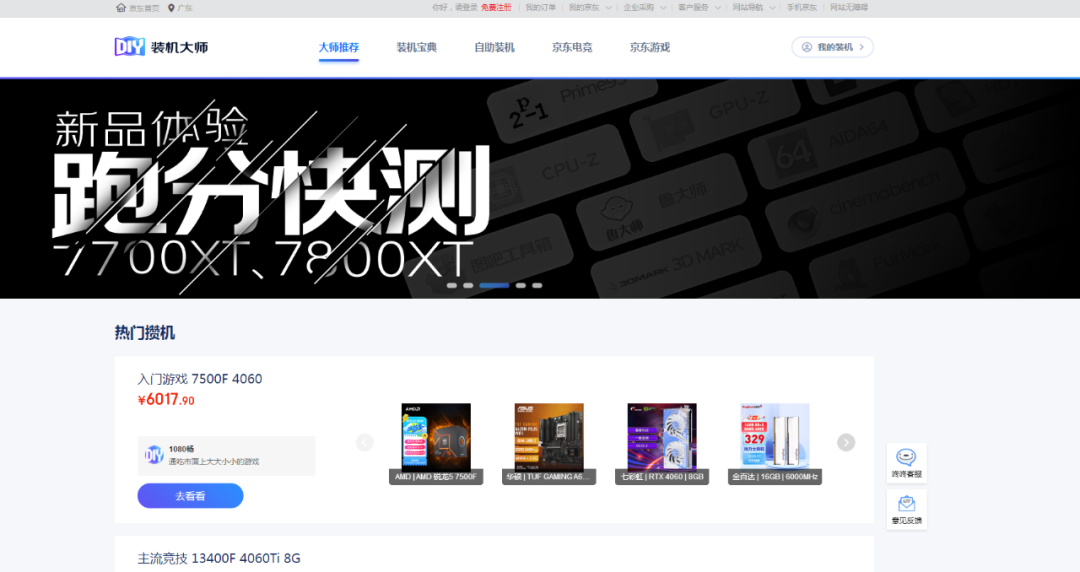
Task: Select the first banner carousel dot
Action: click(x=452, y=285)
